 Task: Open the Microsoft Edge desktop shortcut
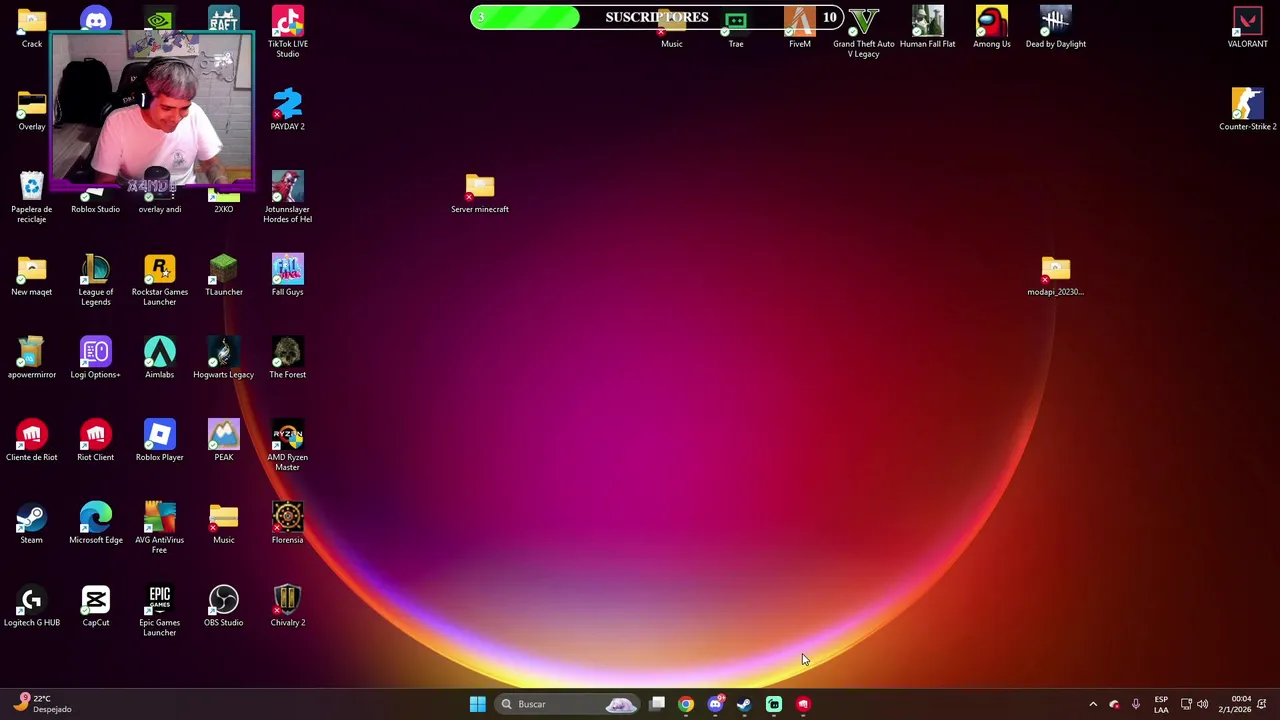(x=96, y=523)
